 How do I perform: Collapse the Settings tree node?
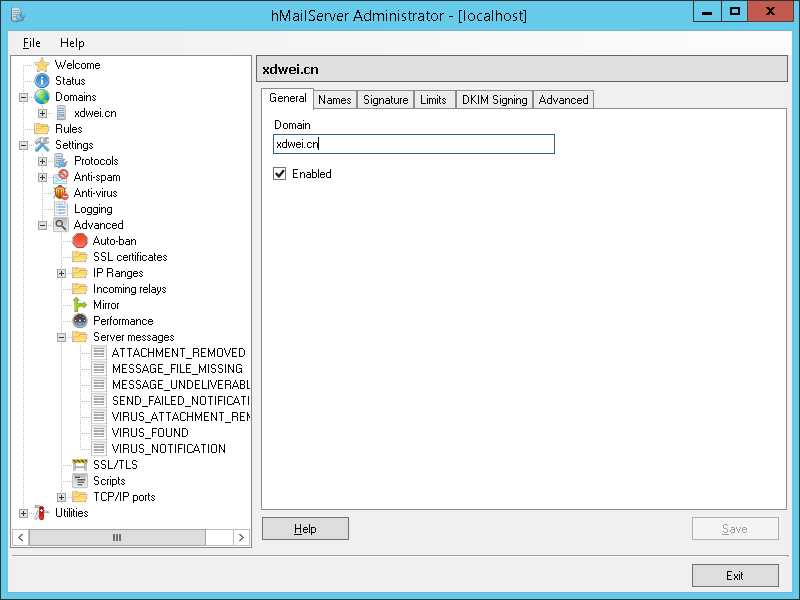coord(23,145)
